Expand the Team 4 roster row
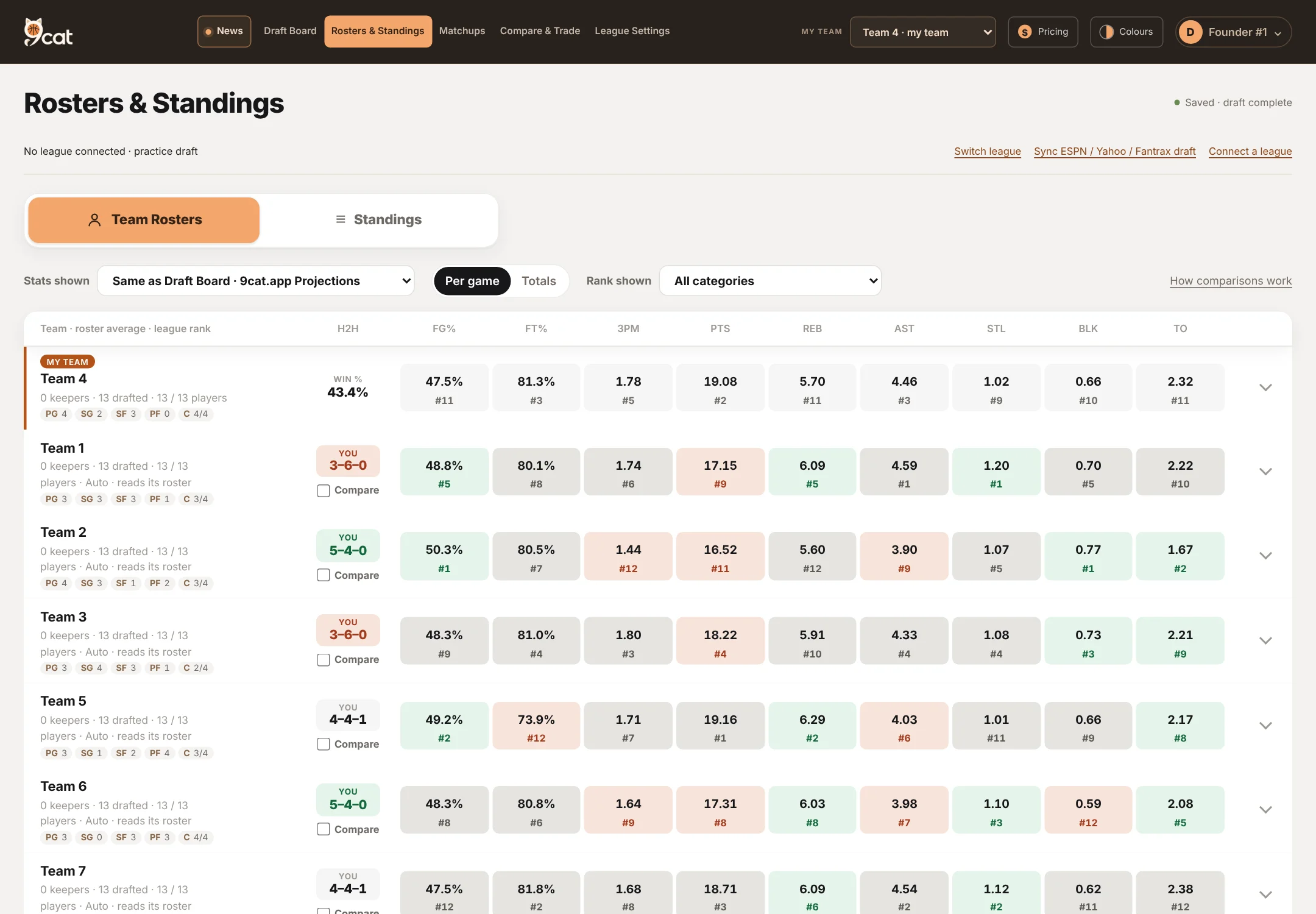 point(1265,388)
